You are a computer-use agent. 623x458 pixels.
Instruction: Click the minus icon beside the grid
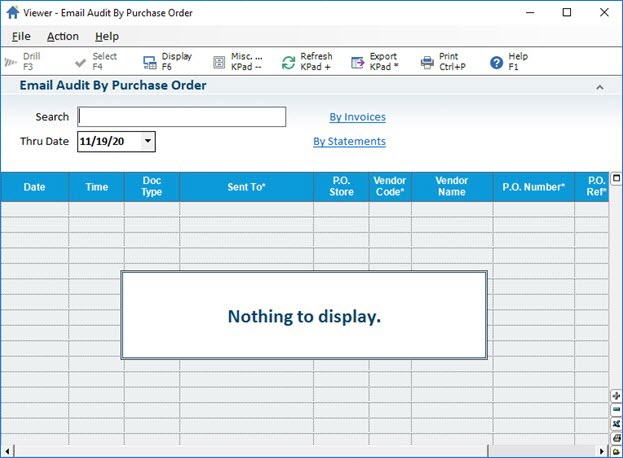[x=616, y=410]
